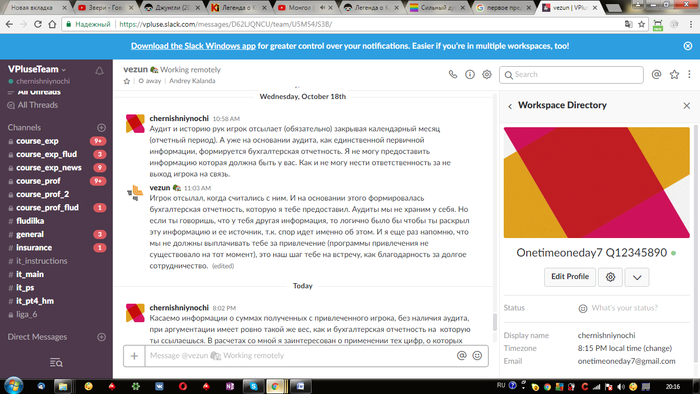Open conversation settings gear in header
The height and width of the screenshot is (394, 700).
[x=487, y=75]
